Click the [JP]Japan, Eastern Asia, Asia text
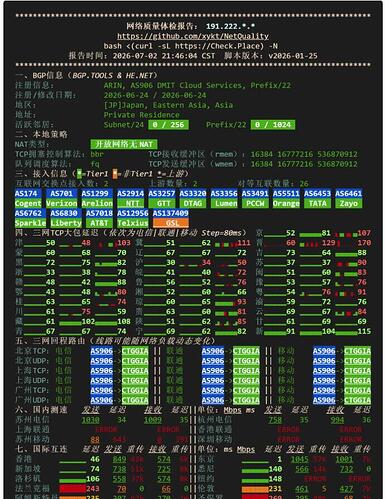Viewport: 385px width, 499px height. coord(168,105)
